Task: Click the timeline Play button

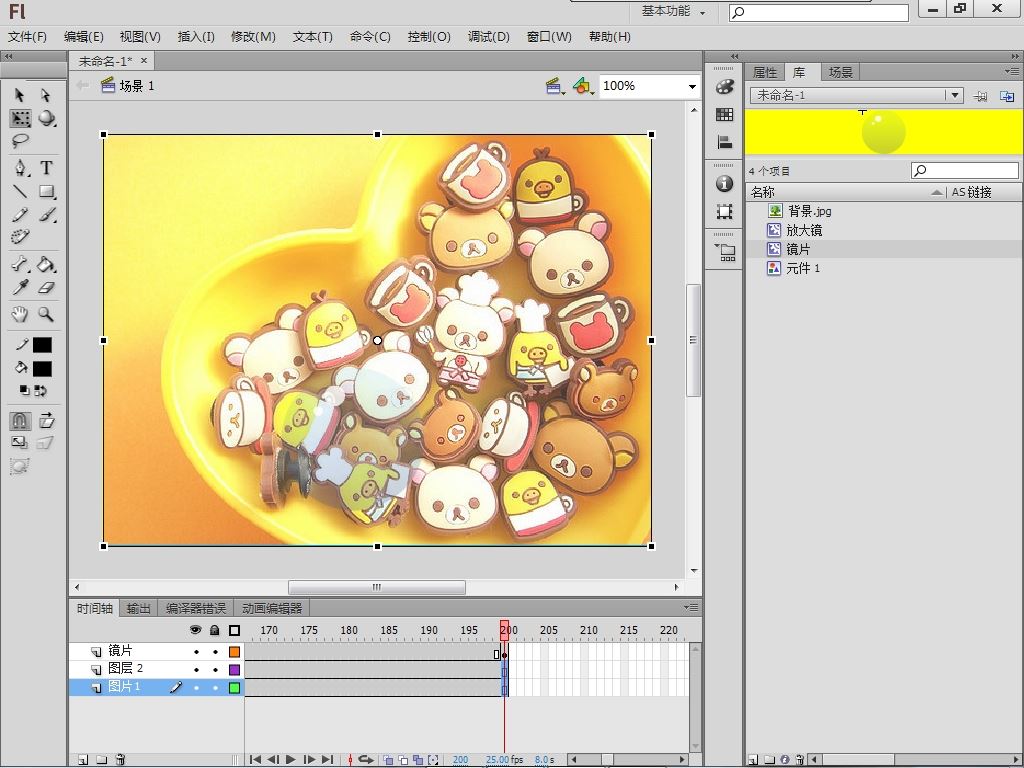Action: pyautogui.click(x=291, y=759)
